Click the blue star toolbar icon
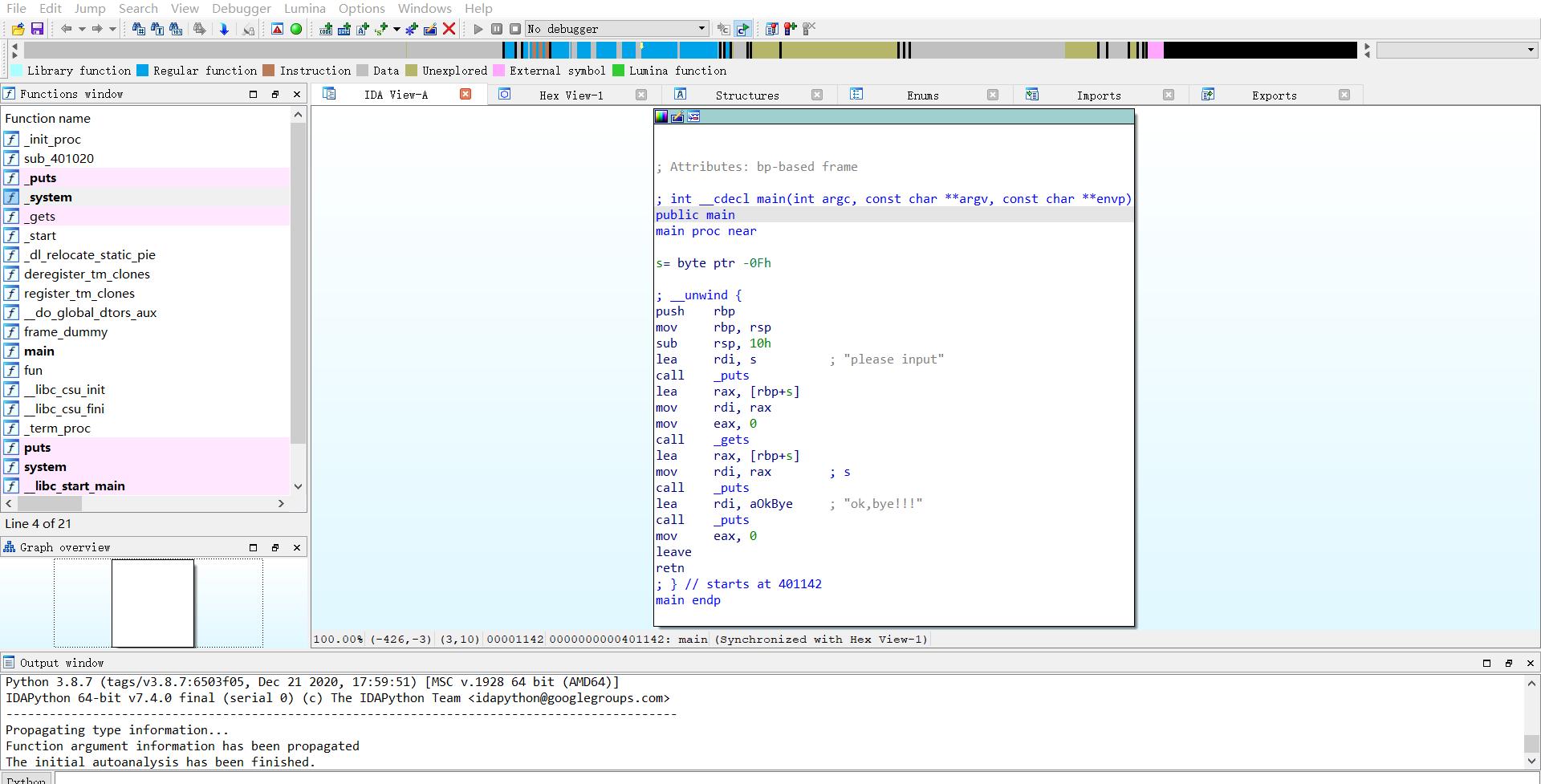The height and width of the screenshot is (784, 1541). click(x=412, y=29)
